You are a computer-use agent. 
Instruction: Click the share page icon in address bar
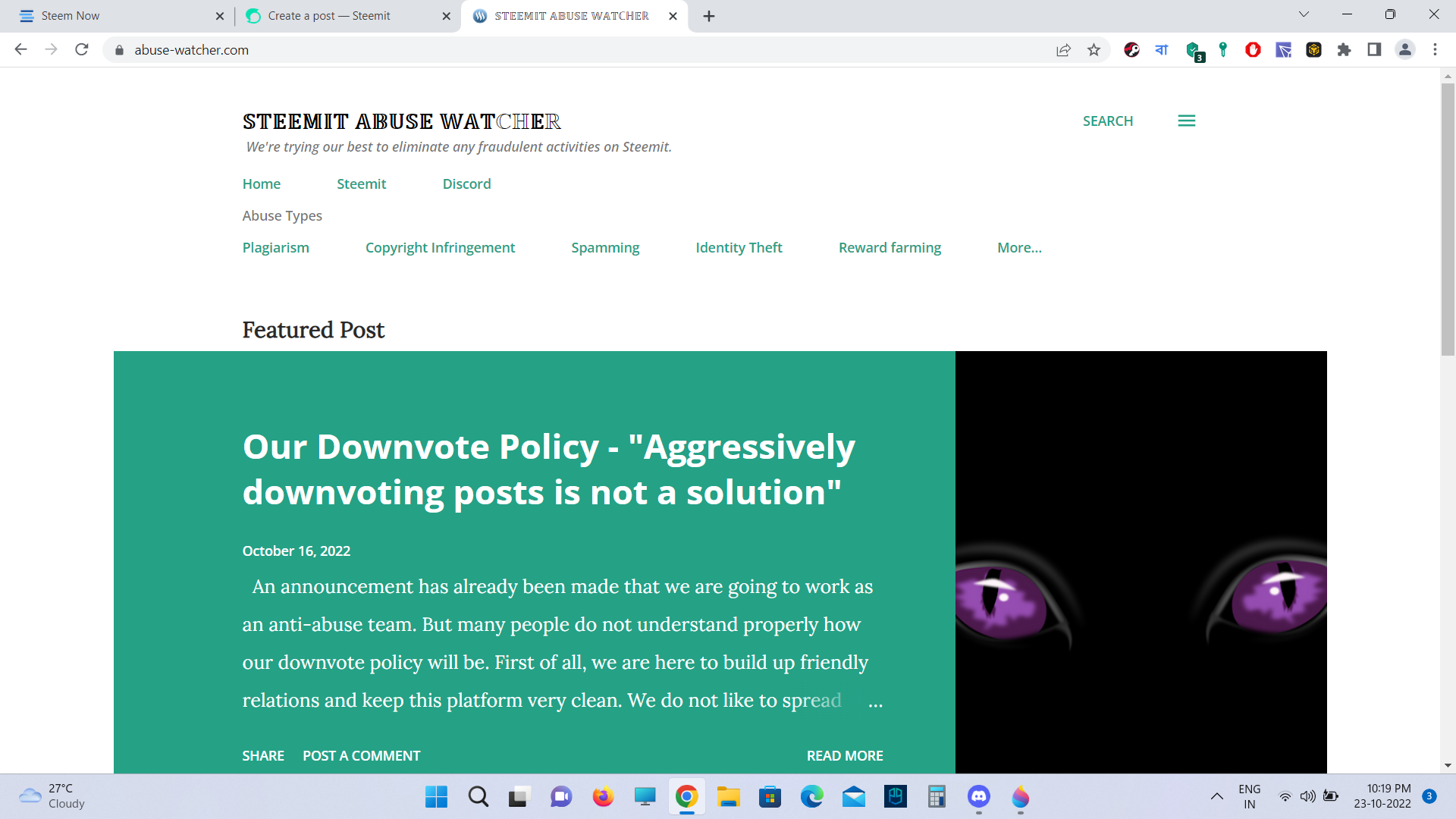pos(1063,50)
